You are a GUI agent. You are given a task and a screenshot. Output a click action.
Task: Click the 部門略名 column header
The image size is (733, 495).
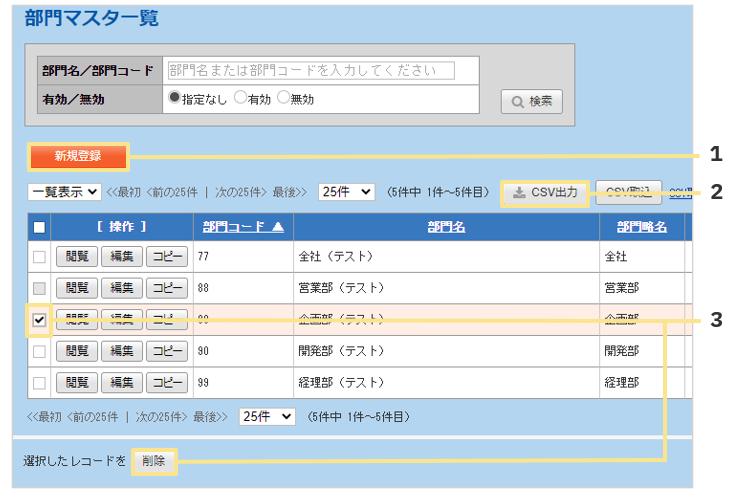click(x=641, y=227)
